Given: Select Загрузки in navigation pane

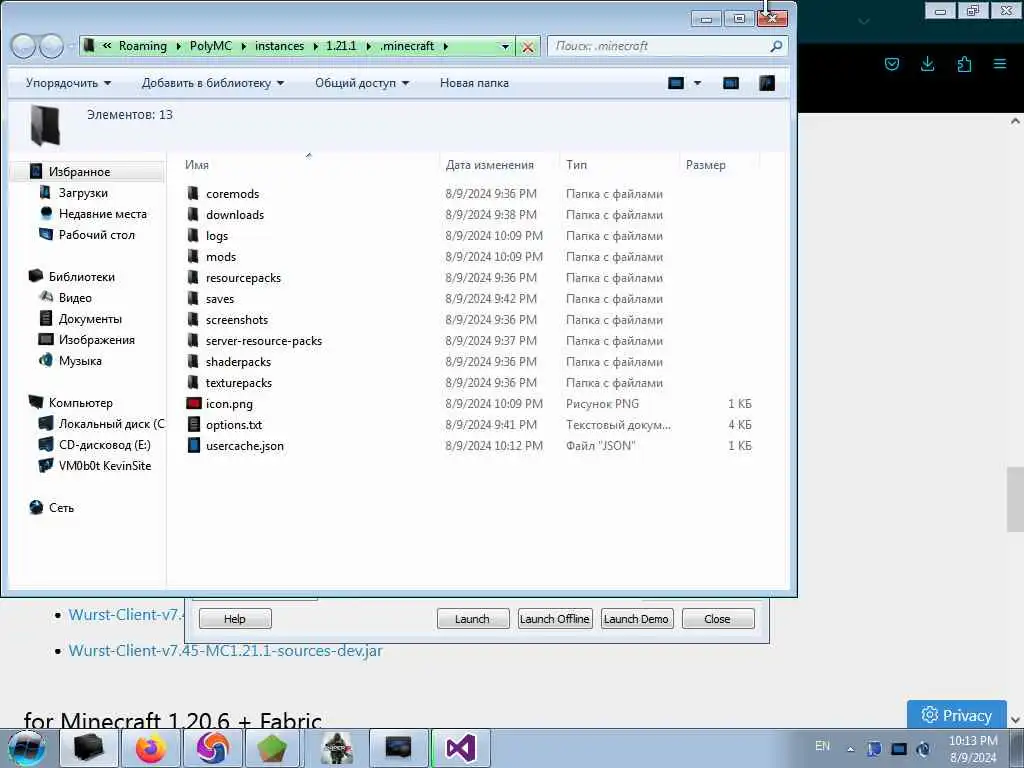Looking at the screenshot, I should point(83,193).
